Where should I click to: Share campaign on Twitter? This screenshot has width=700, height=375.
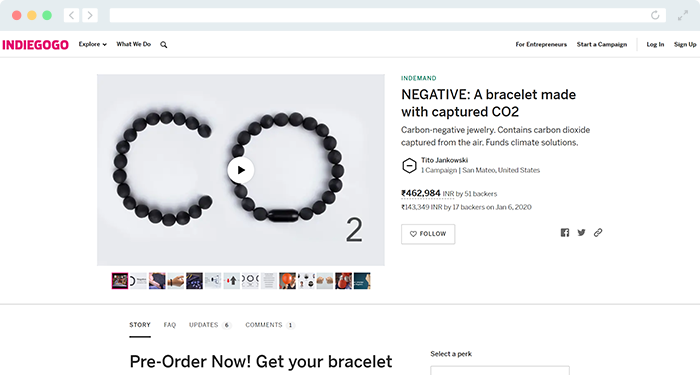point(581,233)
